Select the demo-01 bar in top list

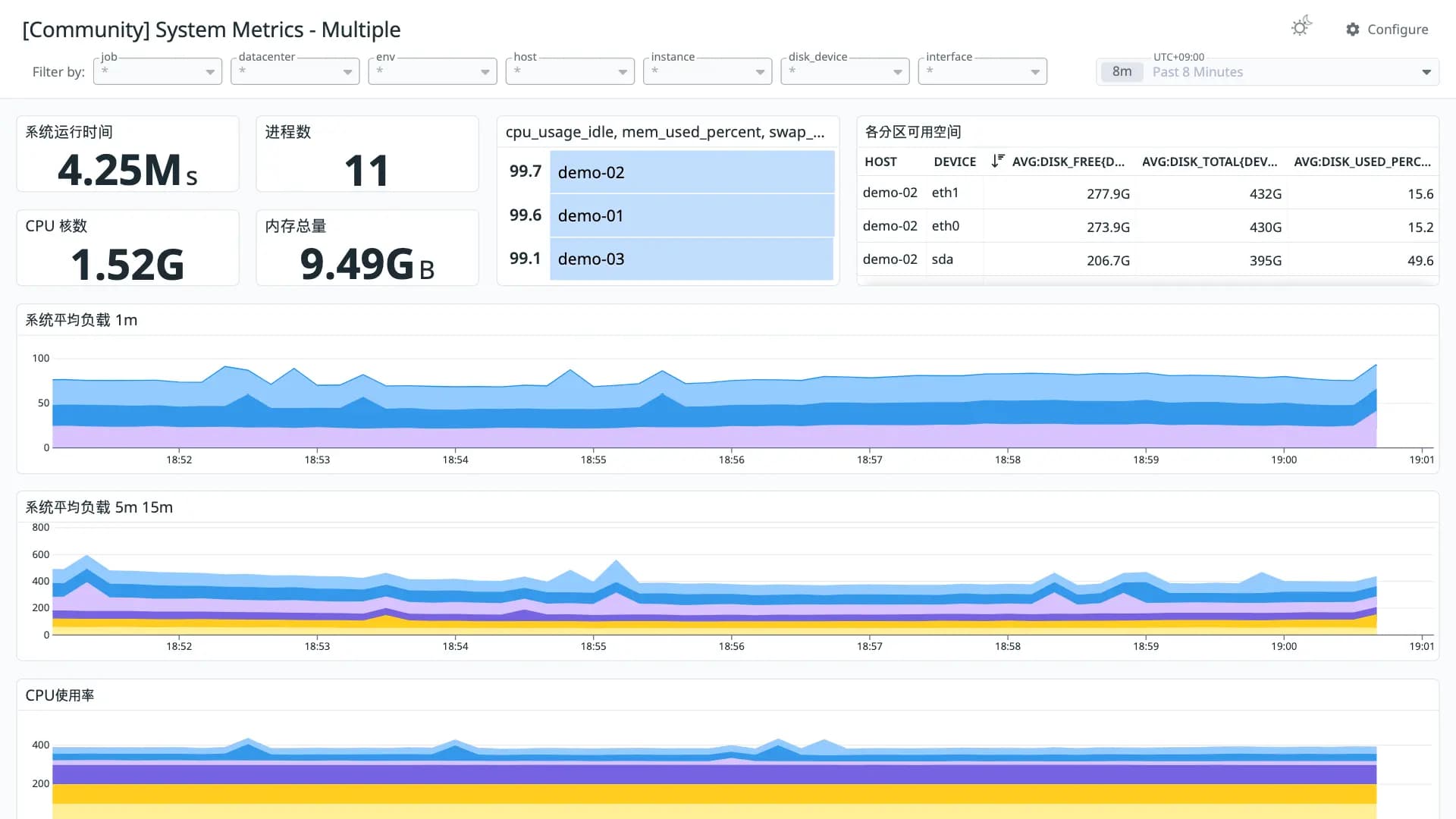[692, 215]
